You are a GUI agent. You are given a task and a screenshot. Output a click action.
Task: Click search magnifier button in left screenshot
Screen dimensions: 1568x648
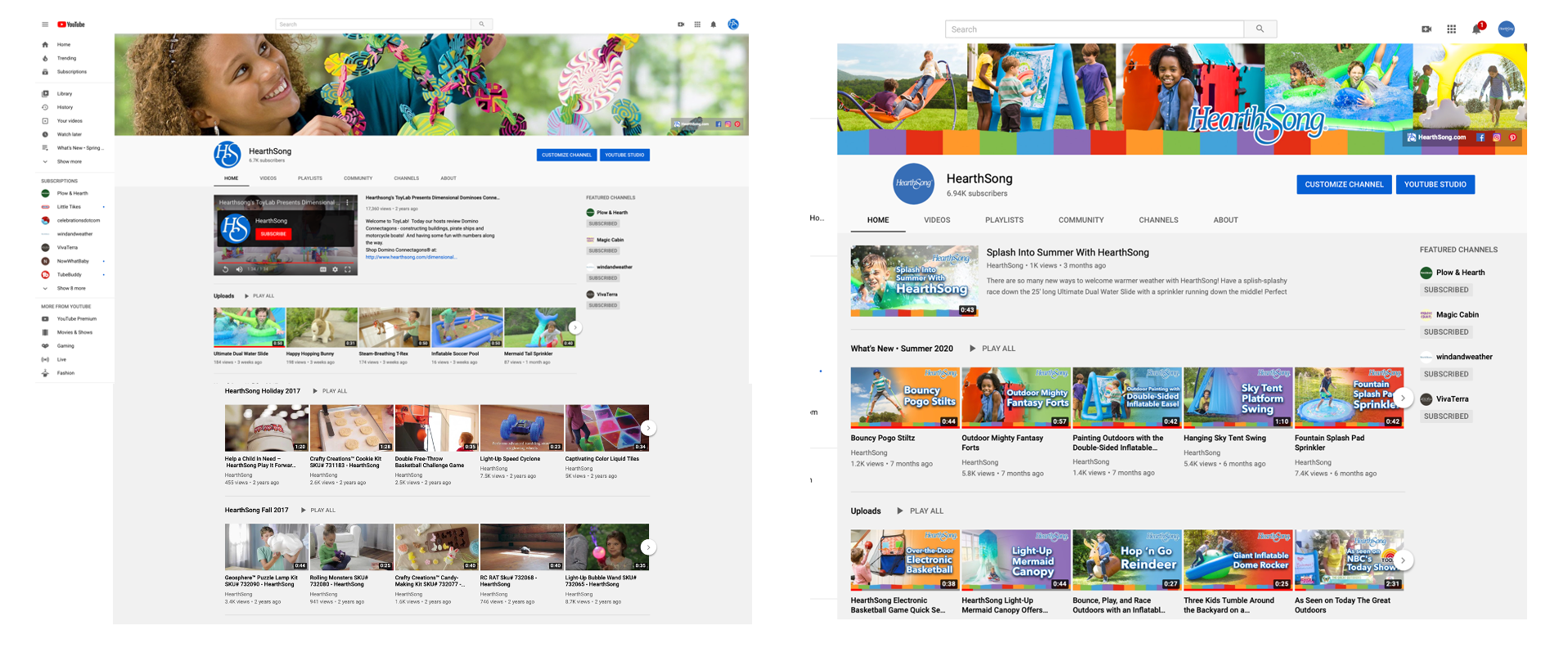click(482, 25)
